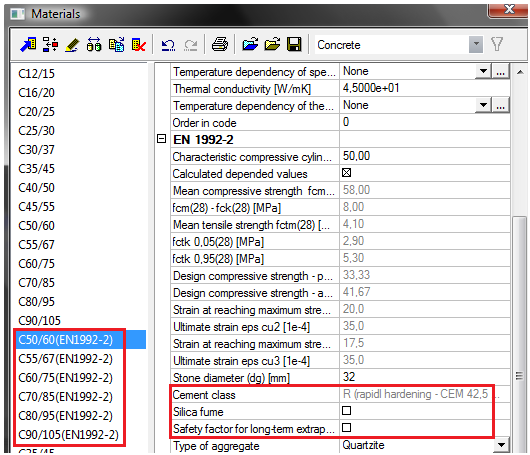Select material C25/30 in the list
The image size is (530, 455).
pos(37,130)
